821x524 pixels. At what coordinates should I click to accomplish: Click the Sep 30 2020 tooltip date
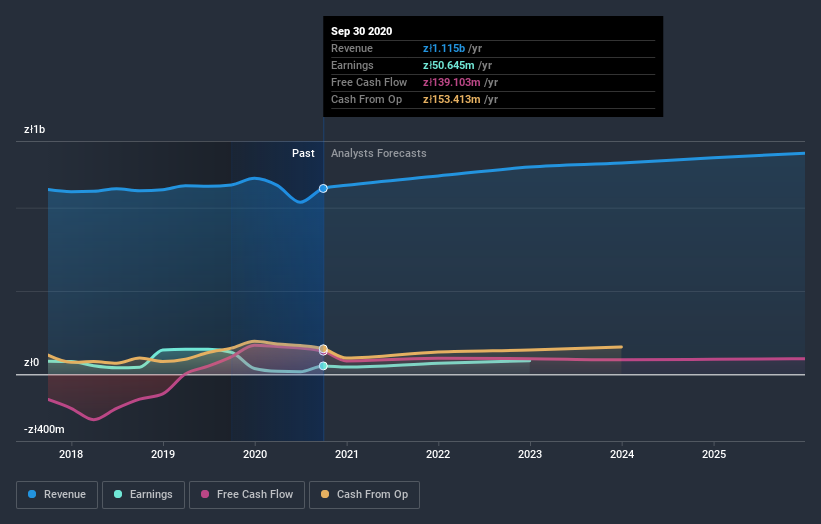click(x=361, y=31)
